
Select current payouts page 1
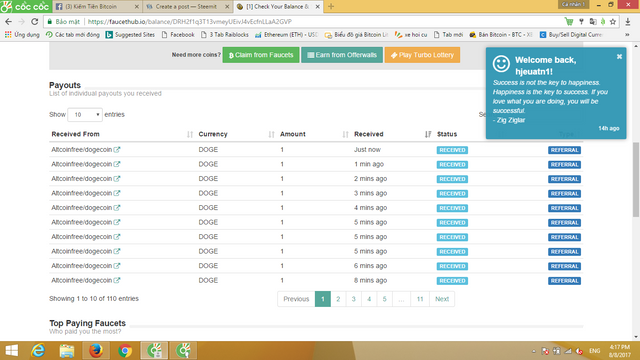(x=323, y=299)
